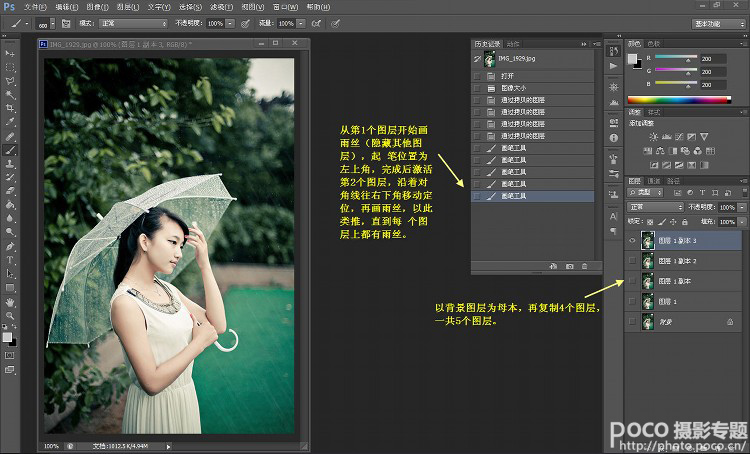Select the Pen tool
The height and width of the screenshot is (454, 750).
[10, 246]
